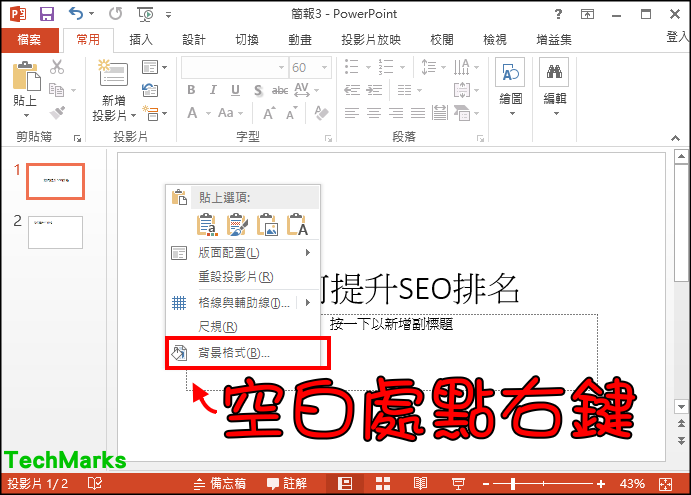Toggle underline formatting

tap(235, 90)
